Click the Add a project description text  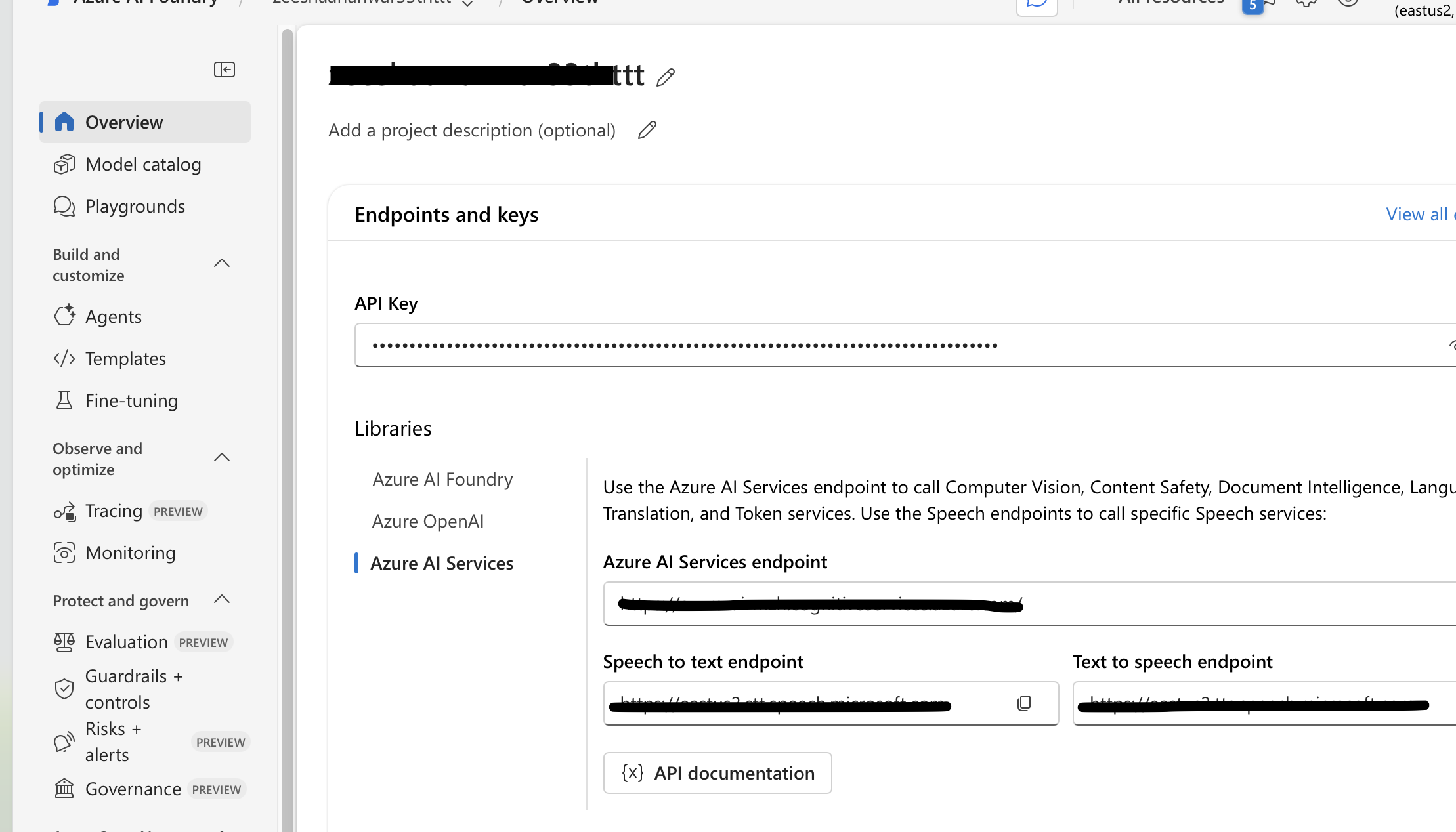click(472, 130)
